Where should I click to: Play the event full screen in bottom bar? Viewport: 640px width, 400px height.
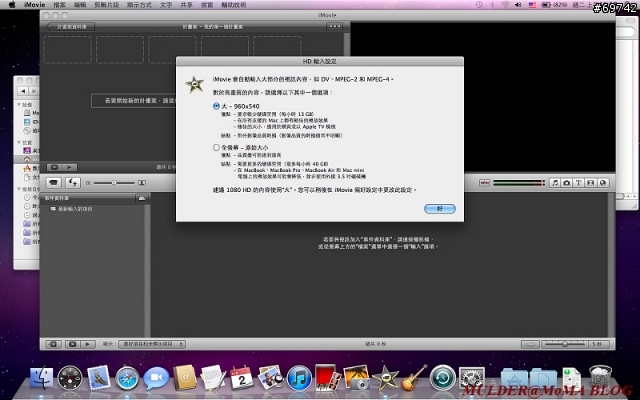coord(73,344)
